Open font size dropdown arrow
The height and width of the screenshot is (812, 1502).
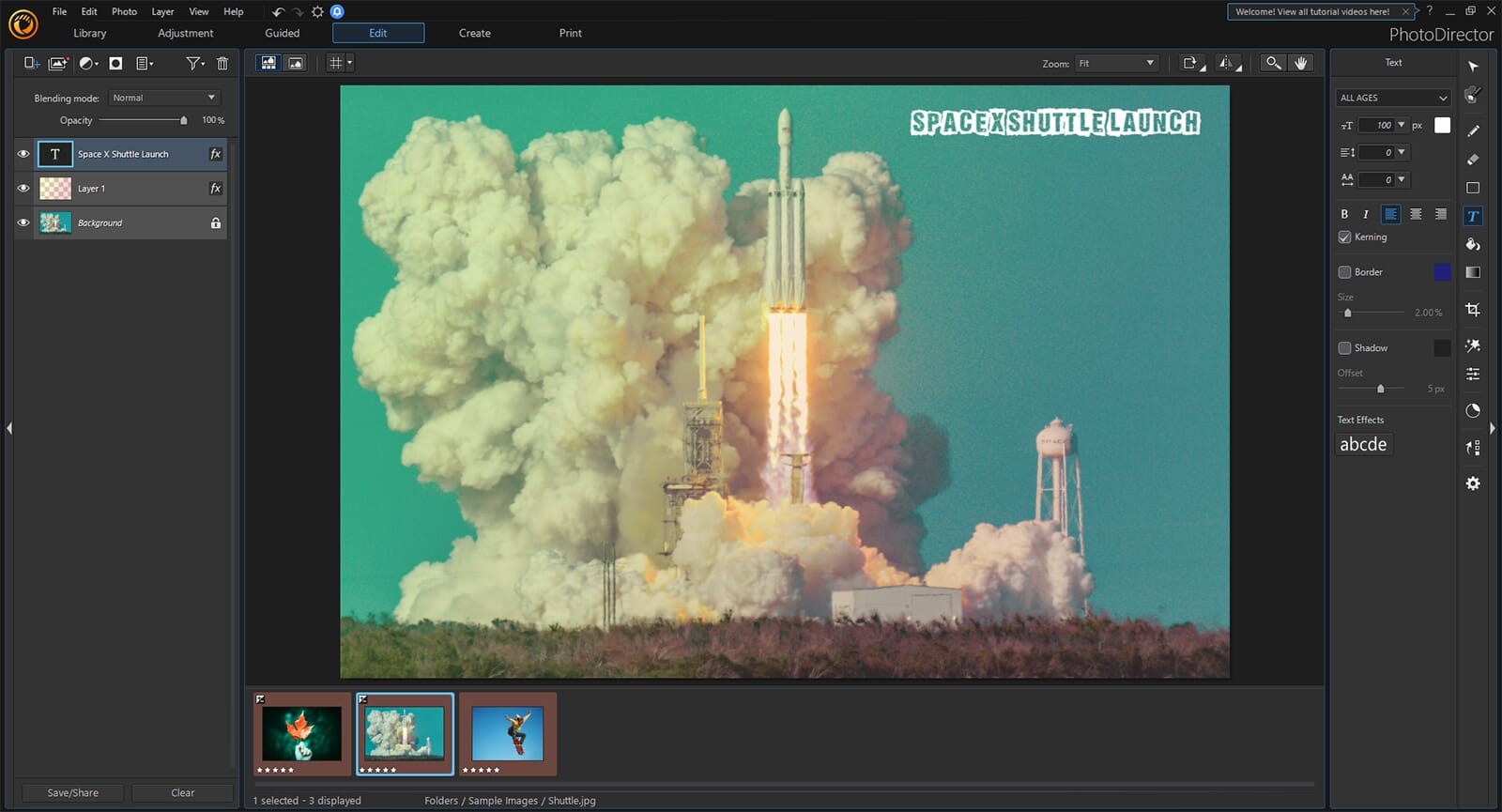pyautogui.click(x=1402, y=125)
